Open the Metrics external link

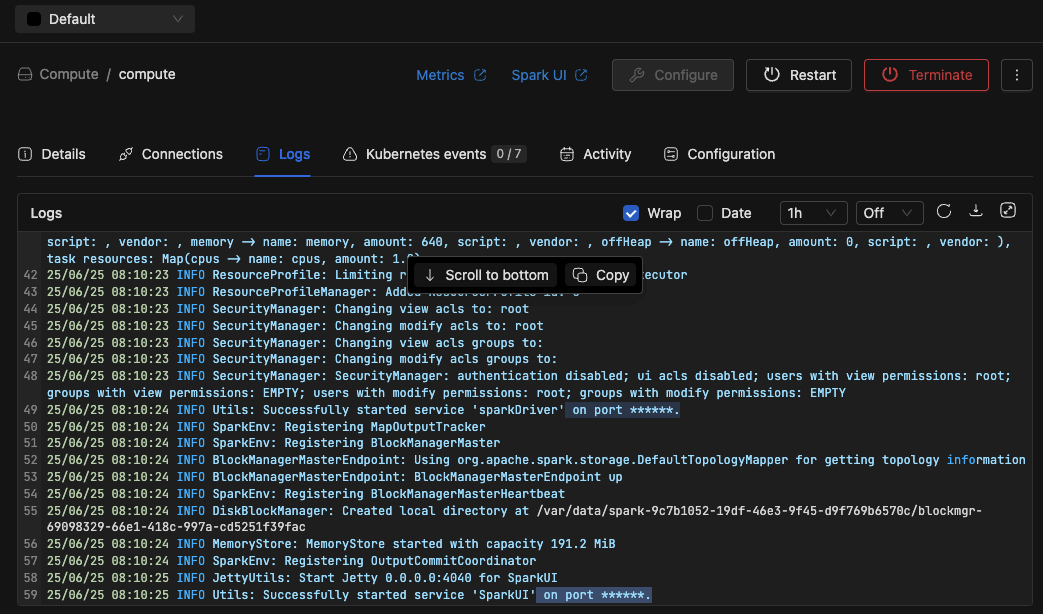451,75
